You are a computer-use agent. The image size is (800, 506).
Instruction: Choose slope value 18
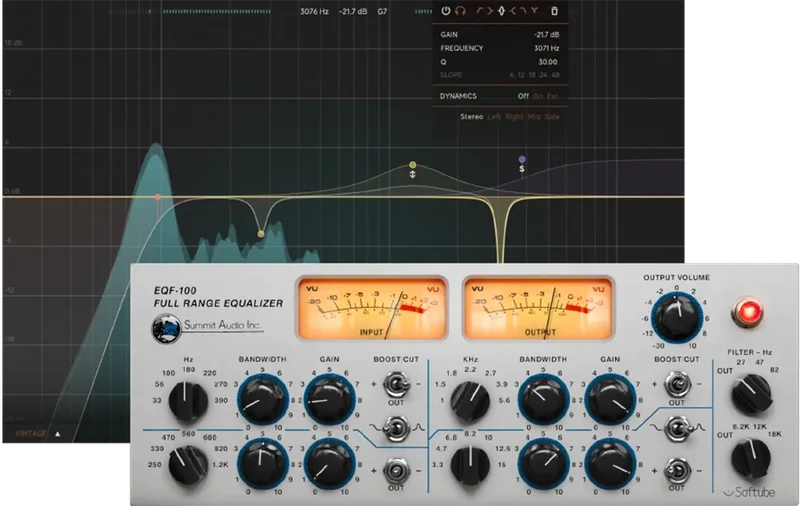click(x=532, y=75)
